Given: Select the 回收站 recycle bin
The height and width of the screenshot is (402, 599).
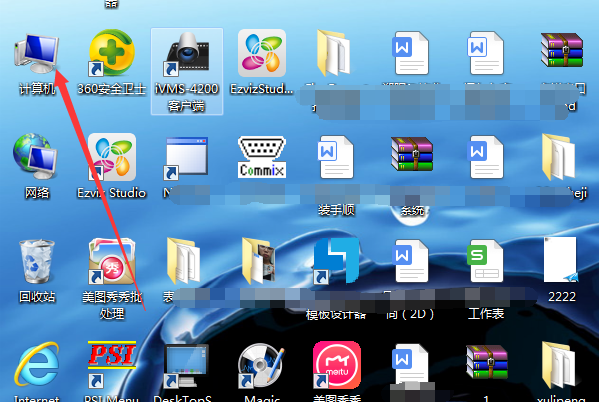Looking at the screenshot, I should [x=37, y=261].
